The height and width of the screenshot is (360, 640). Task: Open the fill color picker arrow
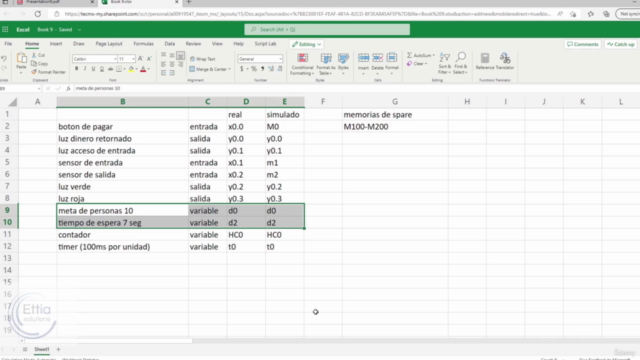[x=137, y=69]
